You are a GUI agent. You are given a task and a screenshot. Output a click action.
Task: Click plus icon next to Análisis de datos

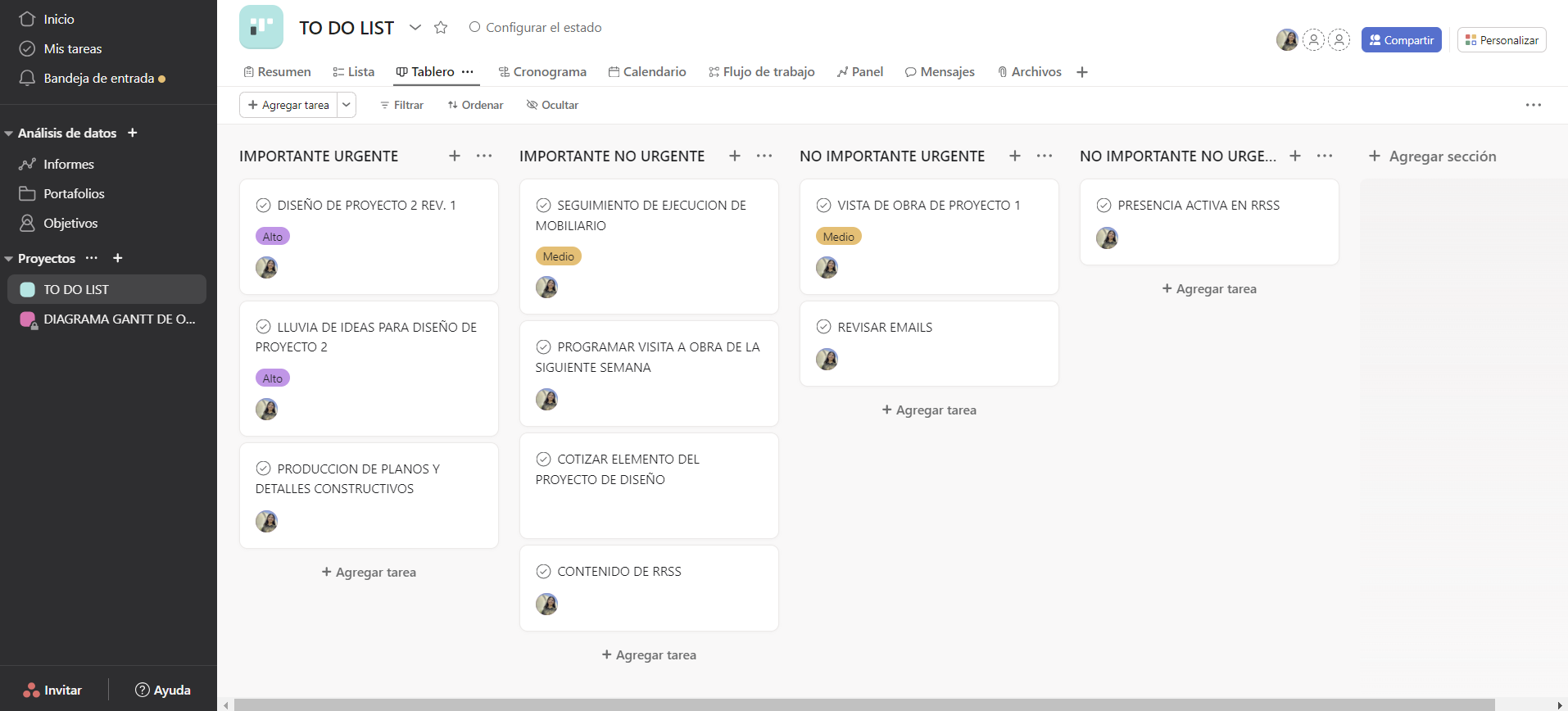[x=132, y=133]
